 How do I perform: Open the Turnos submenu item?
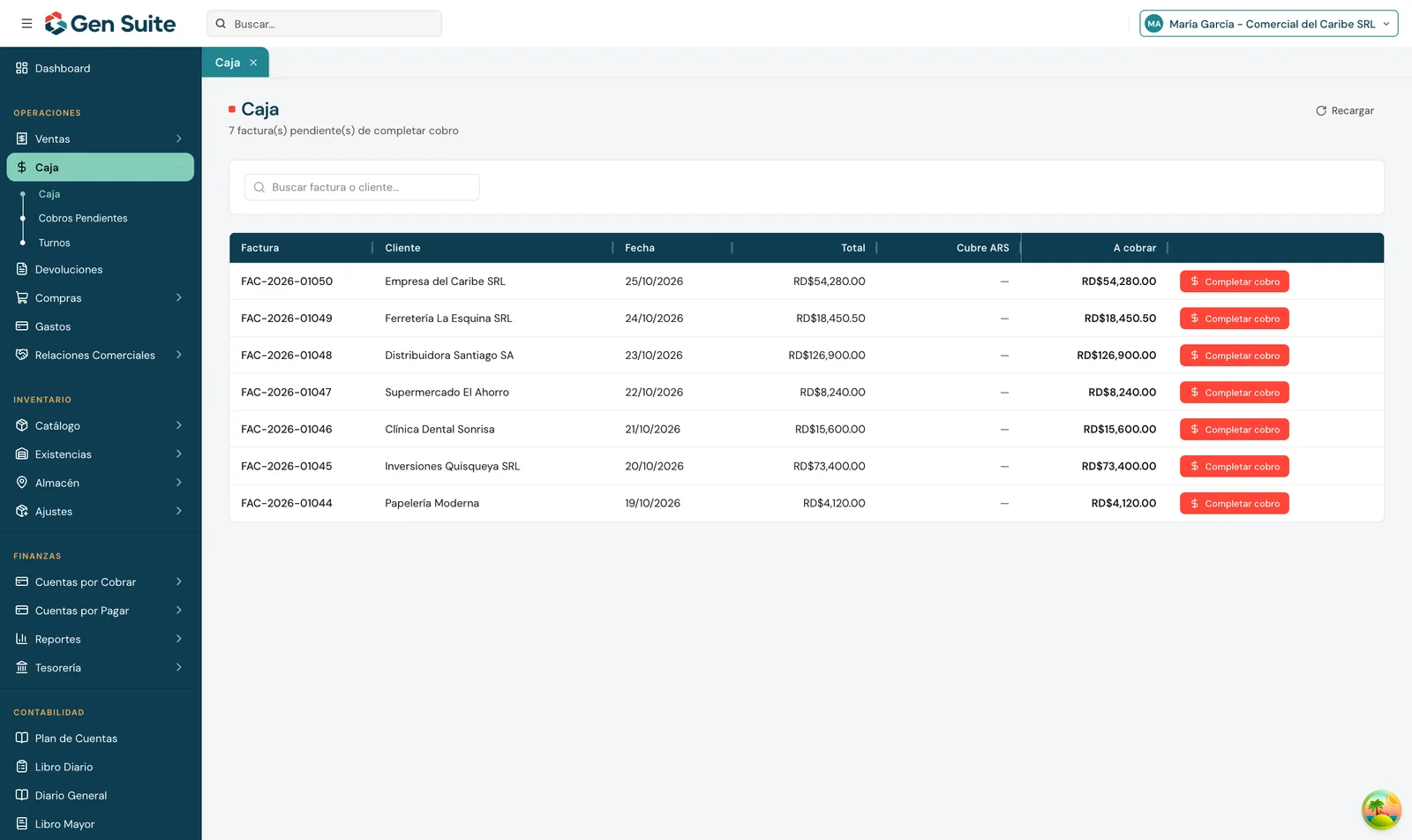[x=54, y=243]
